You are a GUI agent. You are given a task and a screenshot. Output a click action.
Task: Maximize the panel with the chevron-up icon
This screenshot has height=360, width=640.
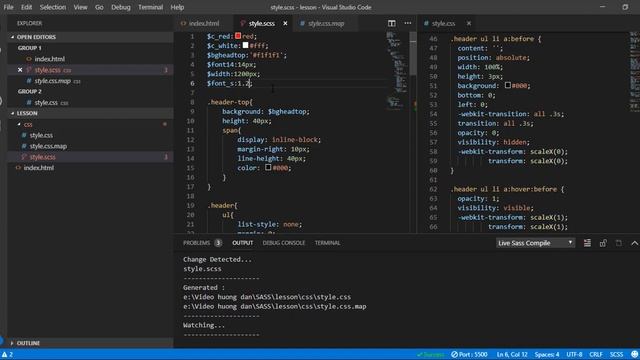click(634, 243)
